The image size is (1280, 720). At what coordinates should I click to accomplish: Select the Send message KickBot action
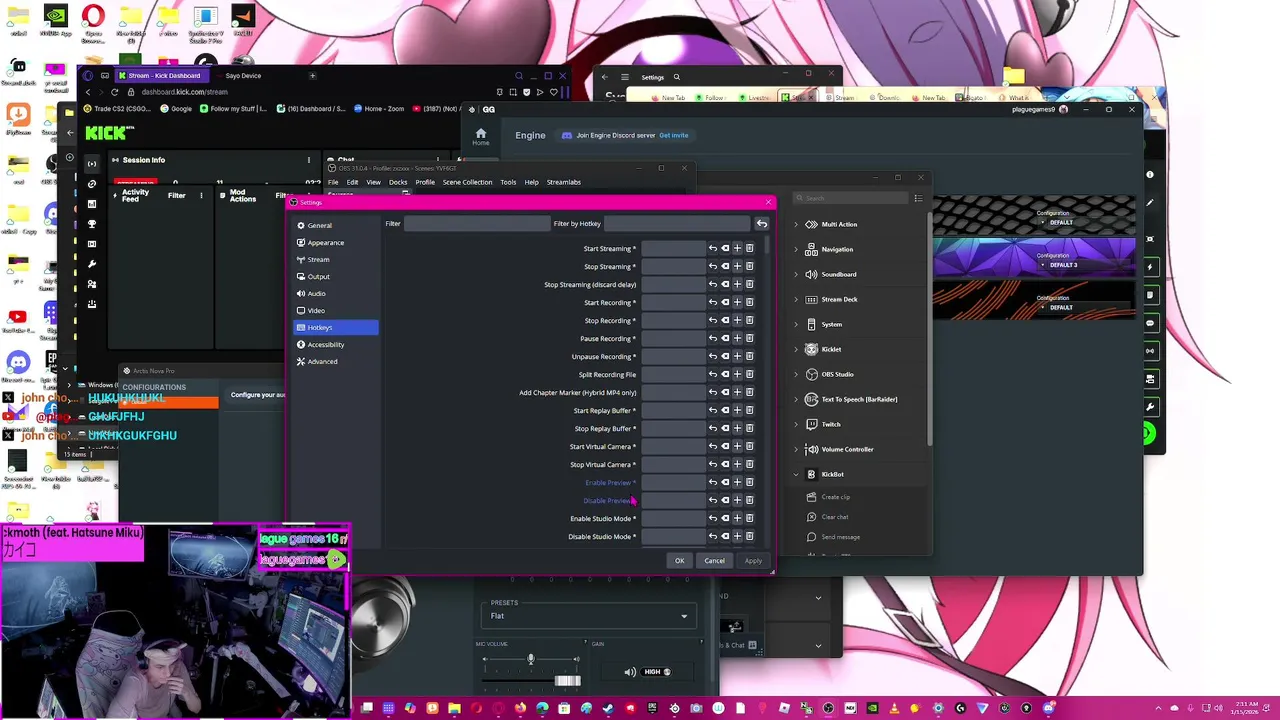click(x=840, y=537)
